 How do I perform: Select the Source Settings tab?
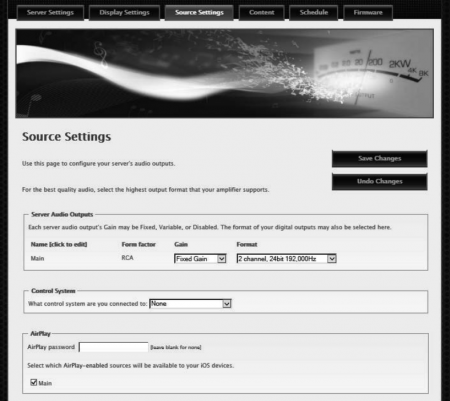point(199,13)
